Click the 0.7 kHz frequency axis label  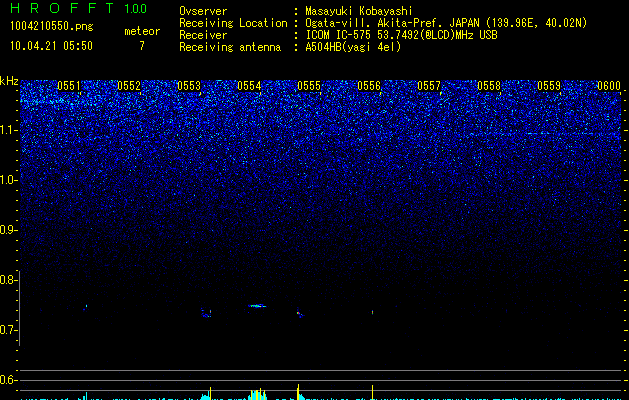point(7,330)
